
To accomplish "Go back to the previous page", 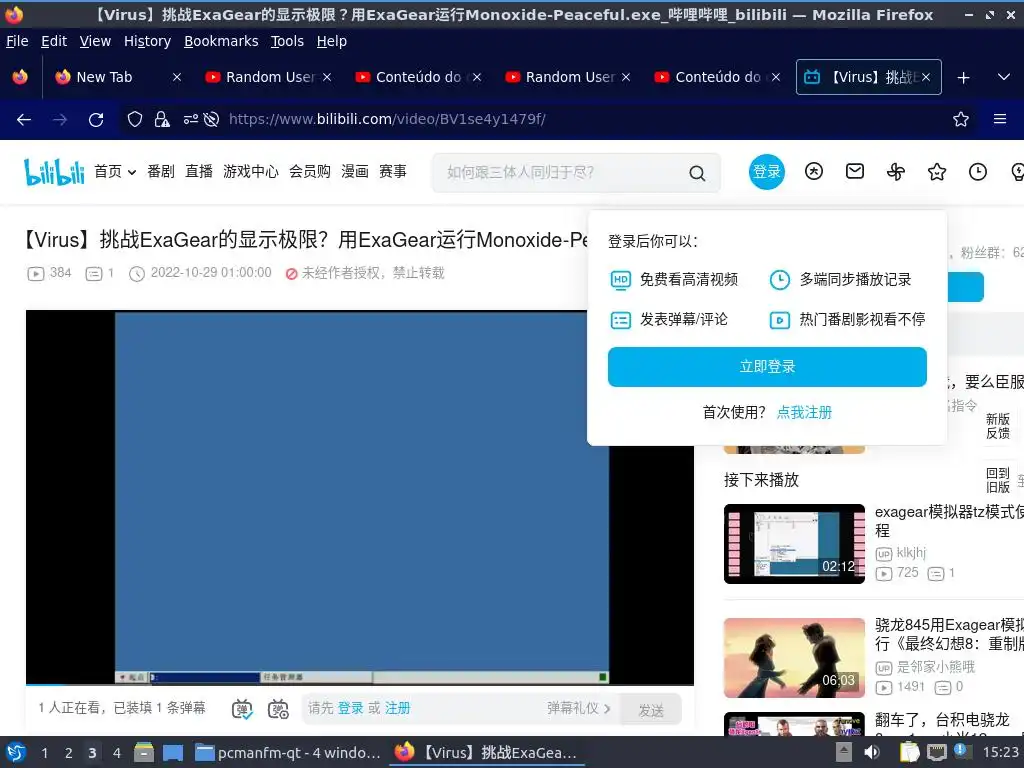I will 24,120.
